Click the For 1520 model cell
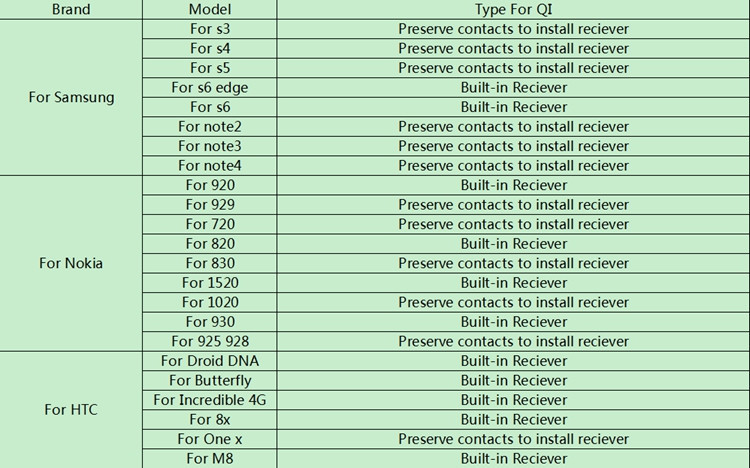The image size is (750, 468). pos(210,283)
